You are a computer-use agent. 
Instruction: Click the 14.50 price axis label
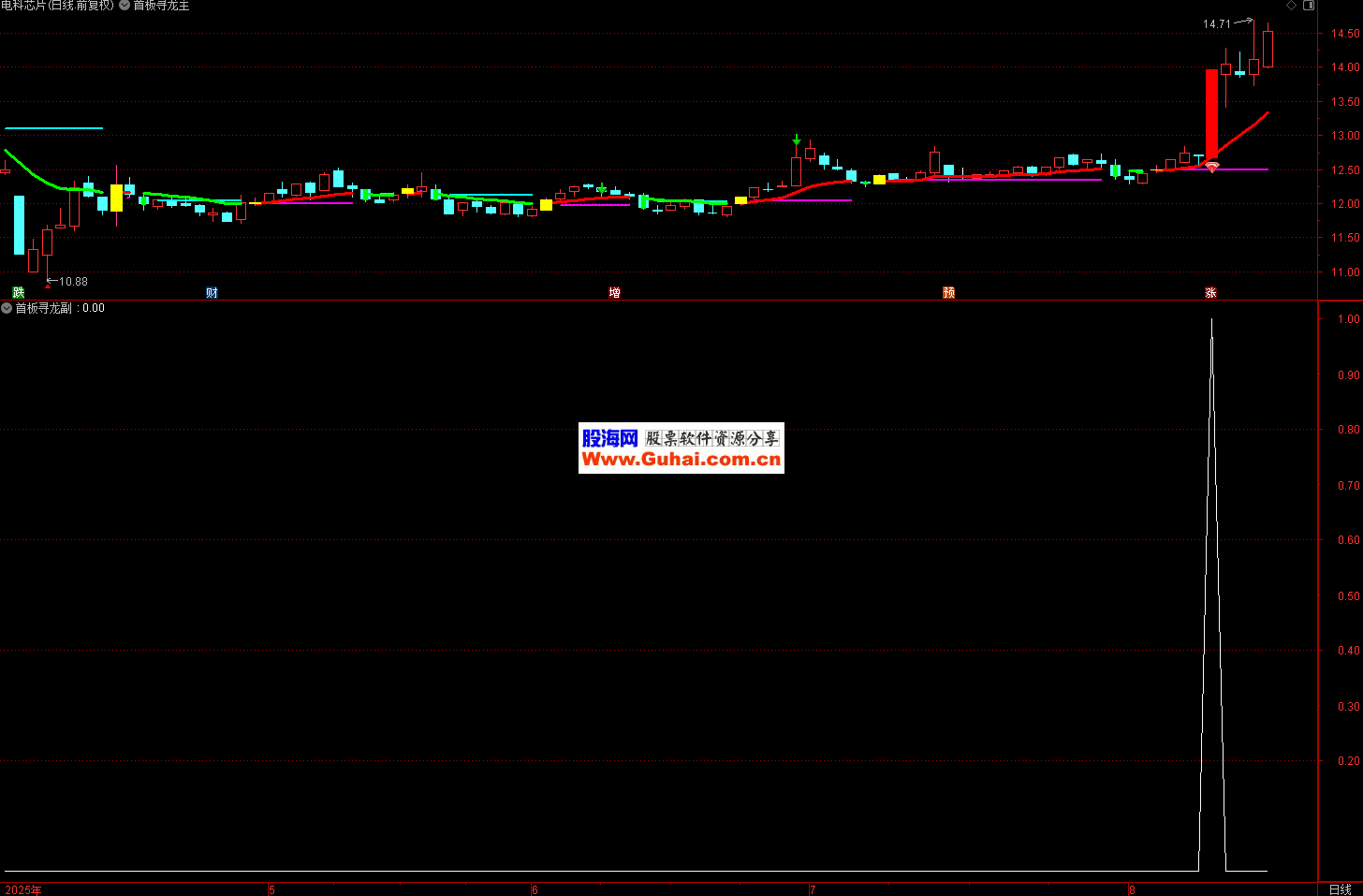tap(1345, 34)
